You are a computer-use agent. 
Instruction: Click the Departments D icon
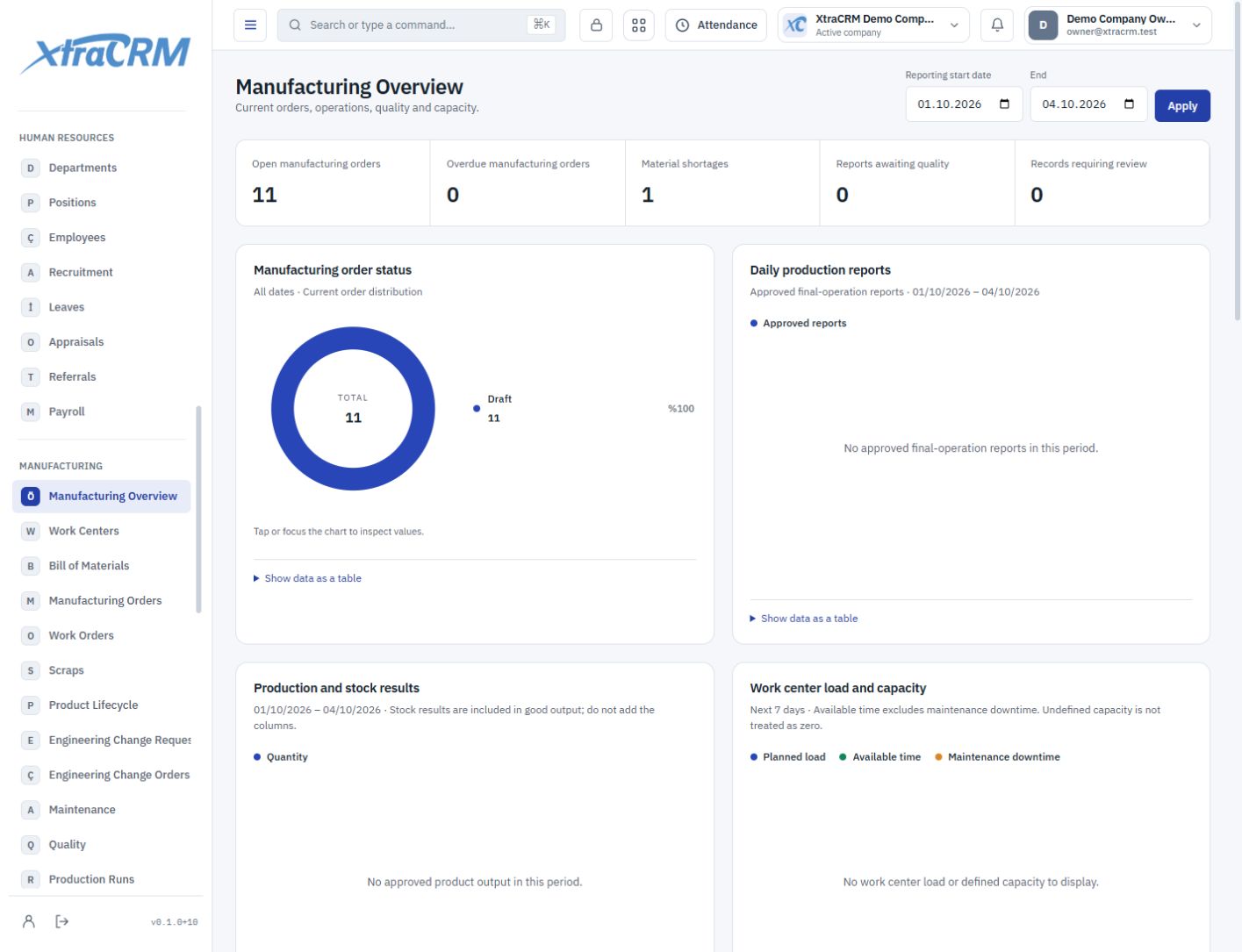click(31, 168)
